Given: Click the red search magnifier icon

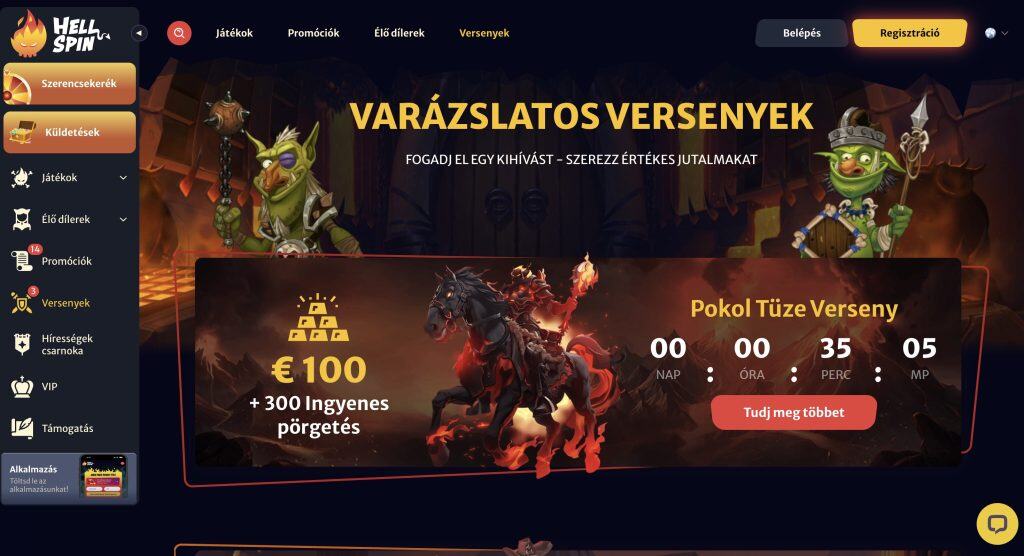Looking at the screenshot, I should [179, 33].
